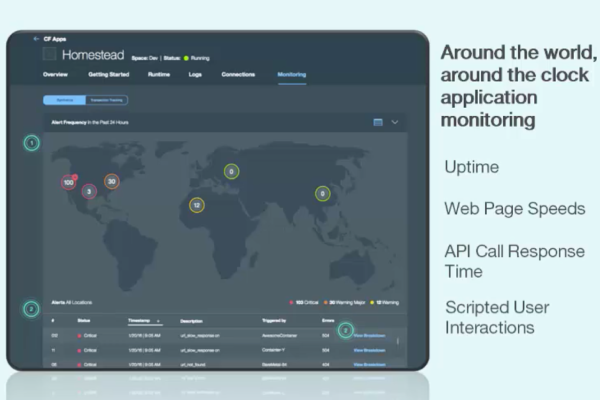Click the Scripted User Interactions text
This screenshot has width=600, height=400.
pyautogui.click(x=497, y=317)
